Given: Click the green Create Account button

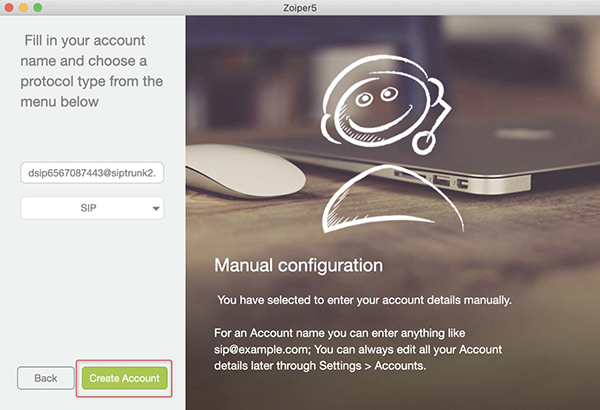Looking at the screenshot, I should pos(124,378).
